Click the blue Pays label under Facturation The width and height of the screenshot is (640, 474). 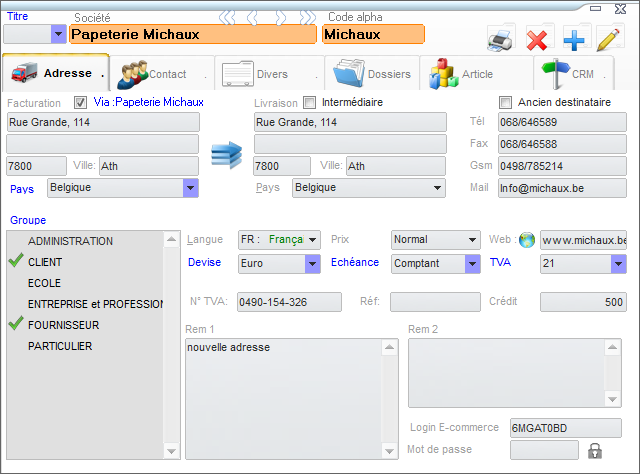[22, 188]
